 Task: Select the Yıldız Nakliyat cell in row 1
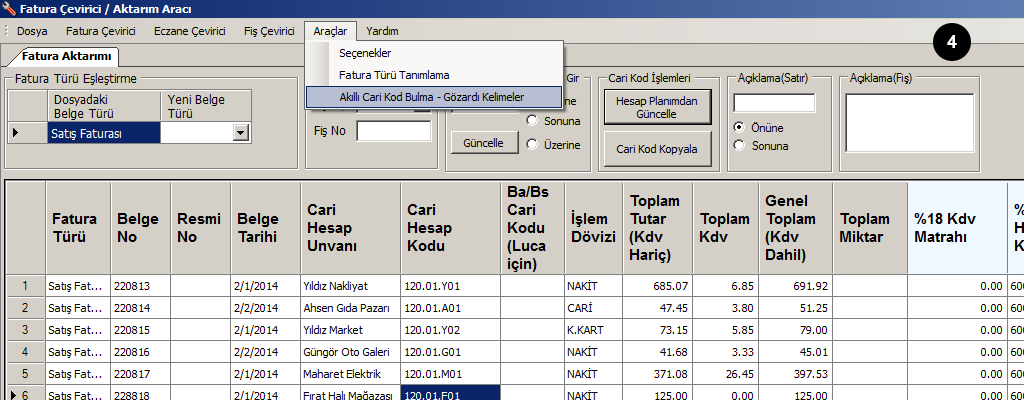(x=347, y=286)
